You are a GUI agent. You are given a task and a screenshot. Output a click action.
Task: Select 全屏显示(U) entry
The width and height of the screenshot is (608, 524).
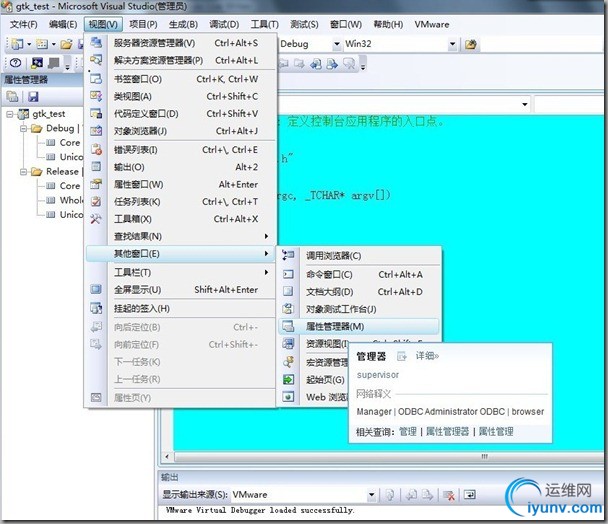(181, 290)
